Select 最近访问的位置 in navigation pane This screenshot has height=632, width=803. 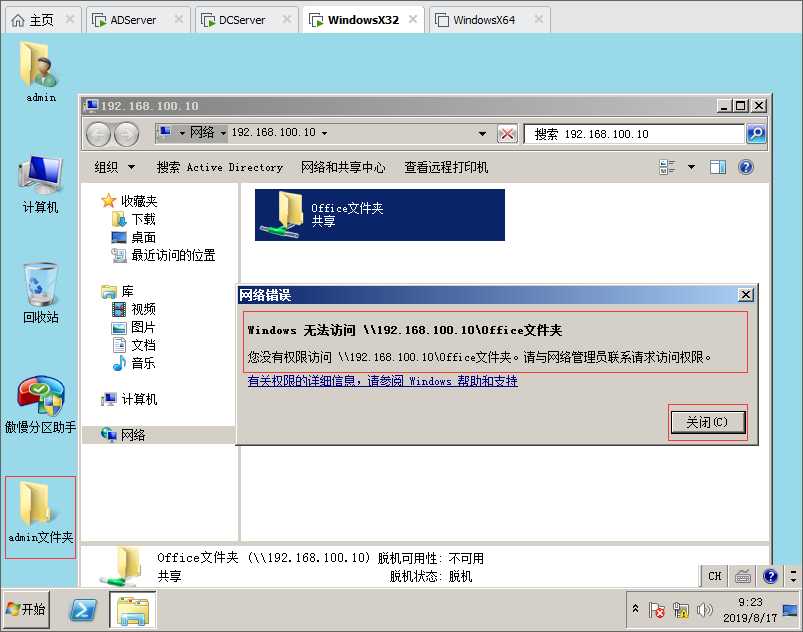pyautogui.click(x=163, y=255)
